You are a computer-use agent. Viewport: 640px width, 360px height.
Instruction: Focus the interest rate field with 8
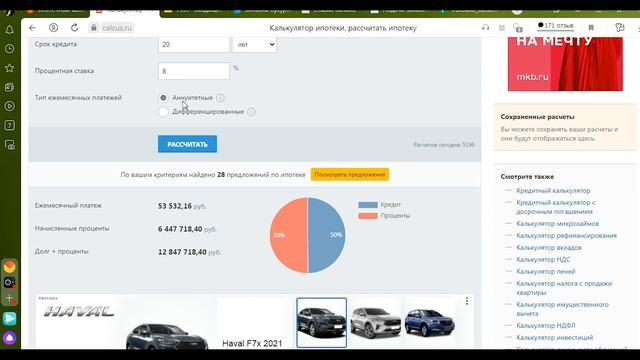[193, 71]
